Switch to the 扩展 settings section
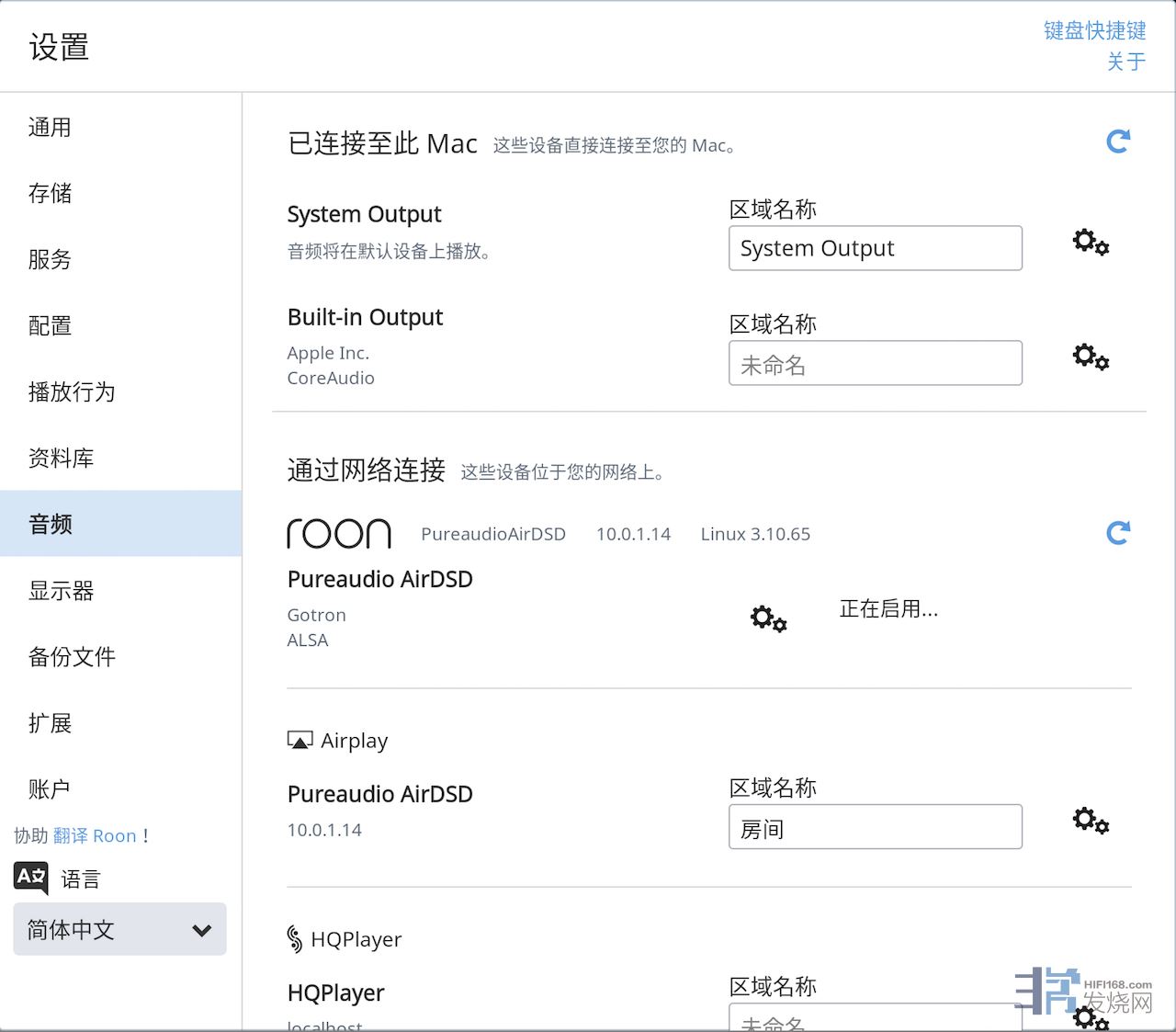This screenshot has height=1032, width=1176. pyautogui.click(x=50, y=723)
